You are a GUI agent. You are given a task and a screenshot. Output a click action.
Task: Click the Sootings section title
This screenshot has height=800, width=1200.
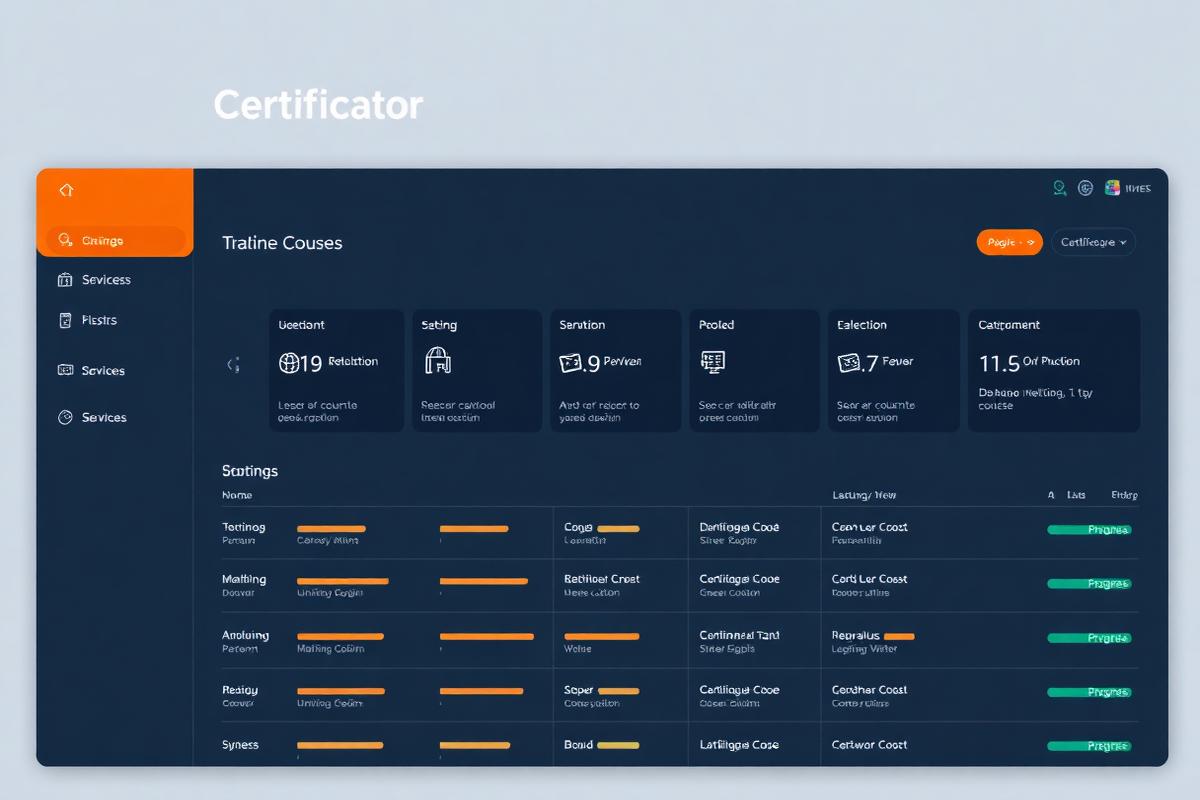250,471
